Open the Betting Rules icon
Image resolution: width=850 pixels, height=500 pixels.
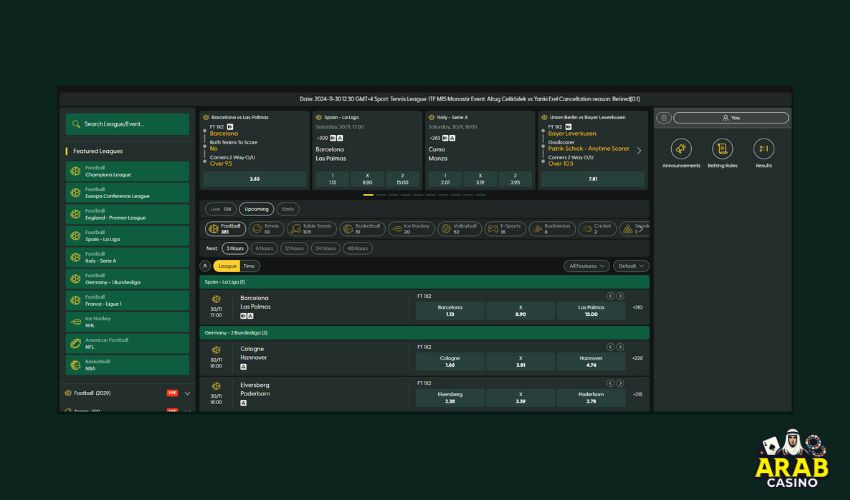point(722,149)
